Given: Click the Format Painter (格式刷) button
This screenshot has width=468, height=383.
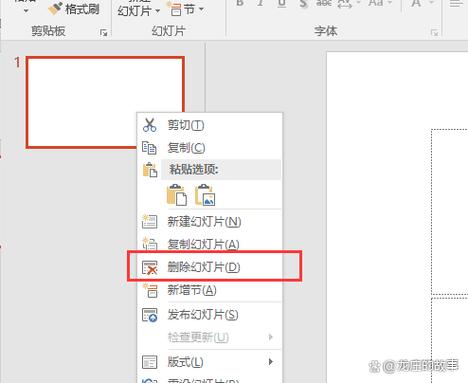Looking at the screenshot, I should coord(74,9).
